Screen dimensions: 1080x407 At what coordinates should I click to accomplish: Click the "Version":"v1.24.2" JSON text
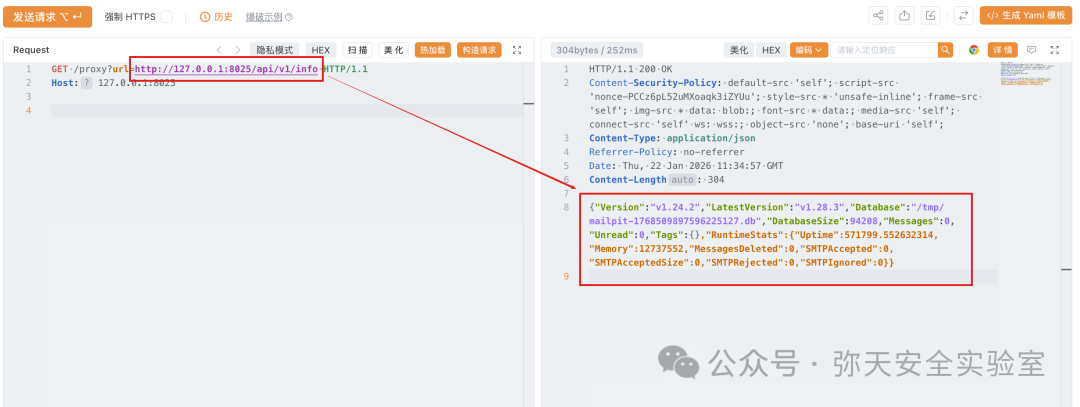pos(647,207)
